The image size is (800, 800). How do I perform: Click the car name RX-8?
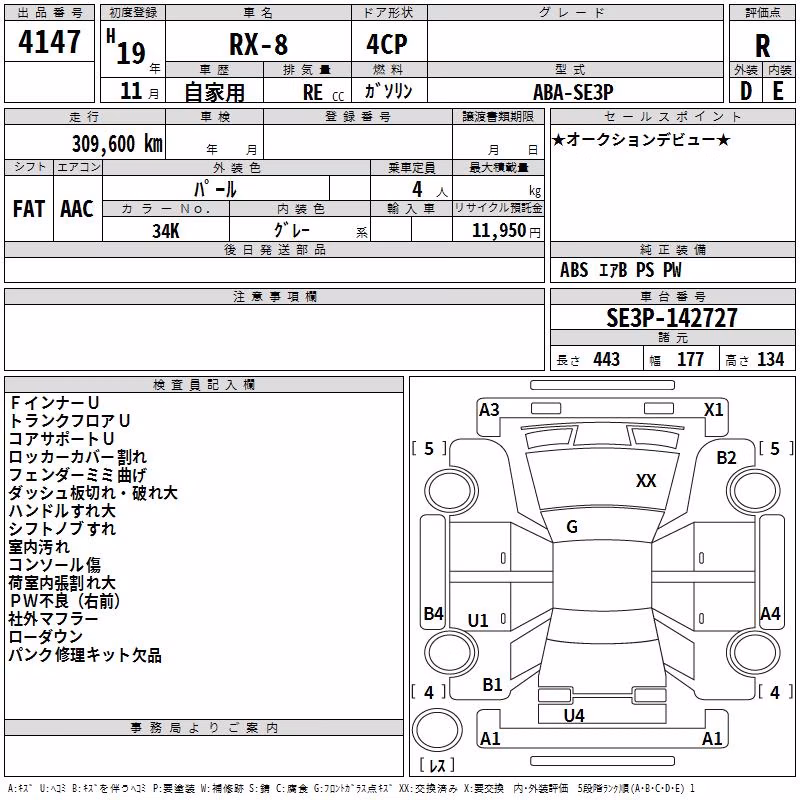pos(258,44)
